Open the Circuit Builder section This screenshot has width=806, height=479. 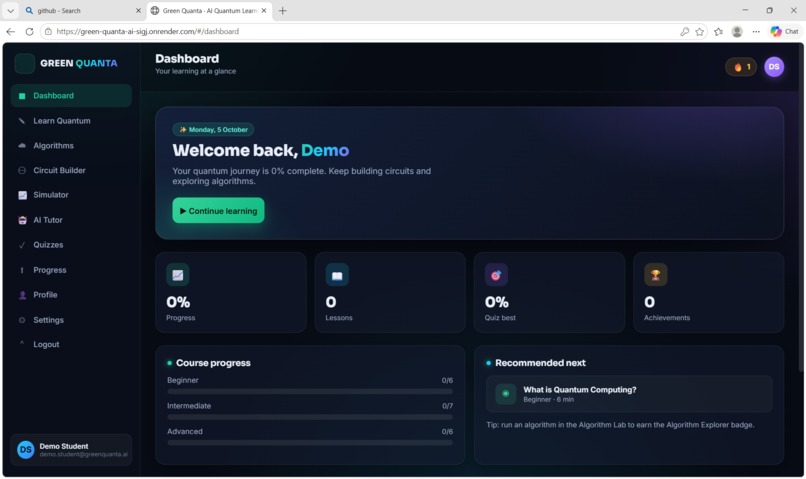[71, 170]
